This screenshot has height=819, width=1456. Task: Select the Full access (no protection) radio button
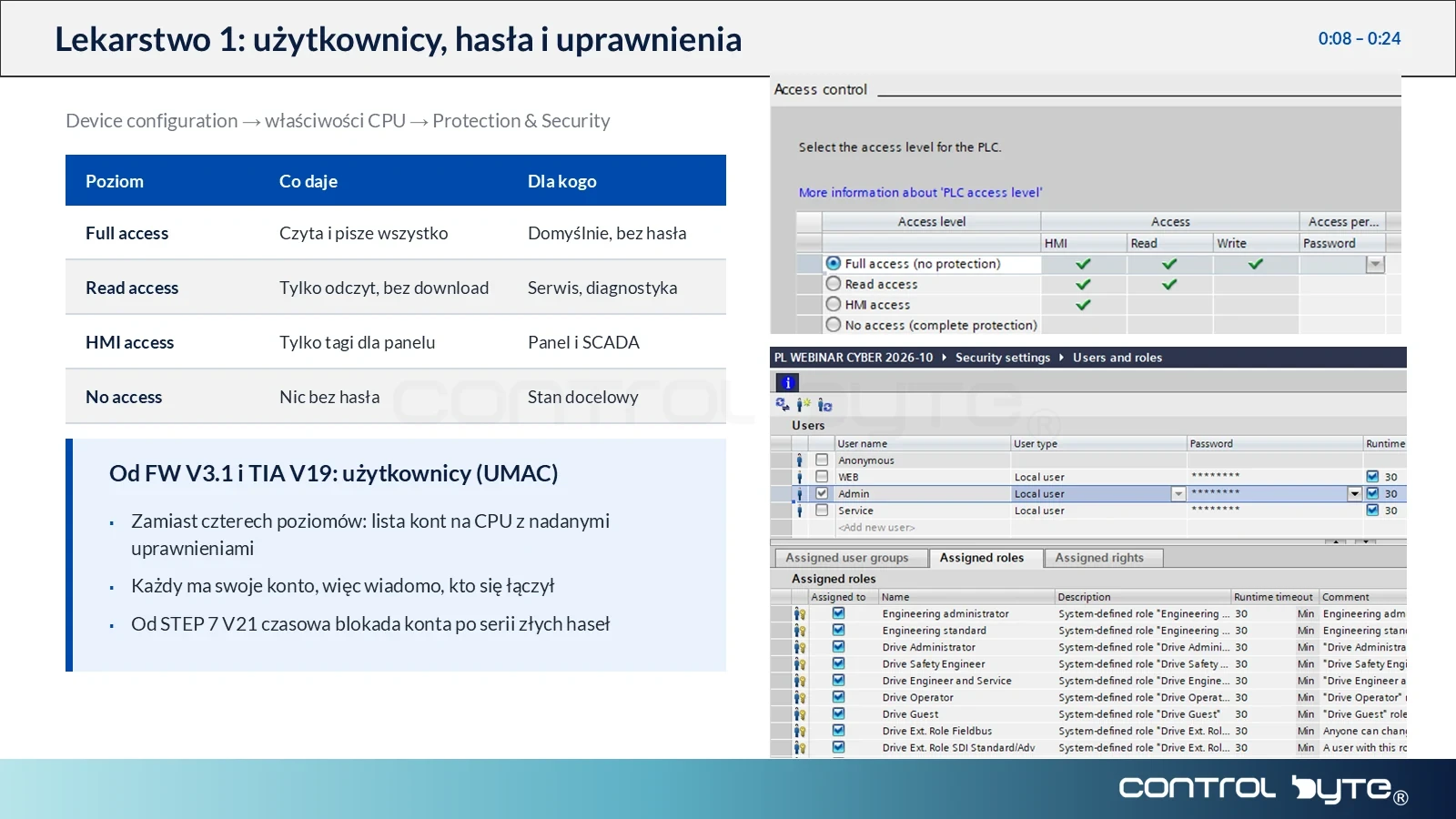point(833,263)
